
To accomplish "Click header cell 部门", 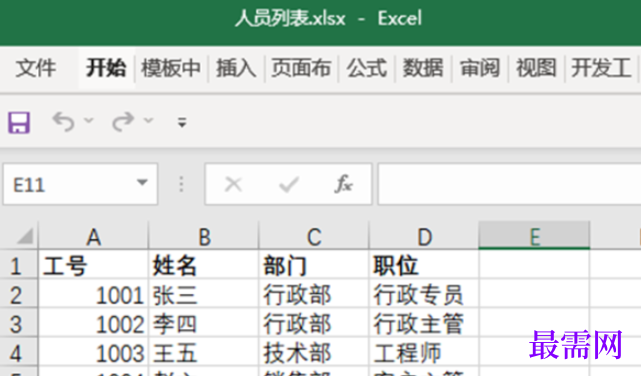I will click(314, 265).
